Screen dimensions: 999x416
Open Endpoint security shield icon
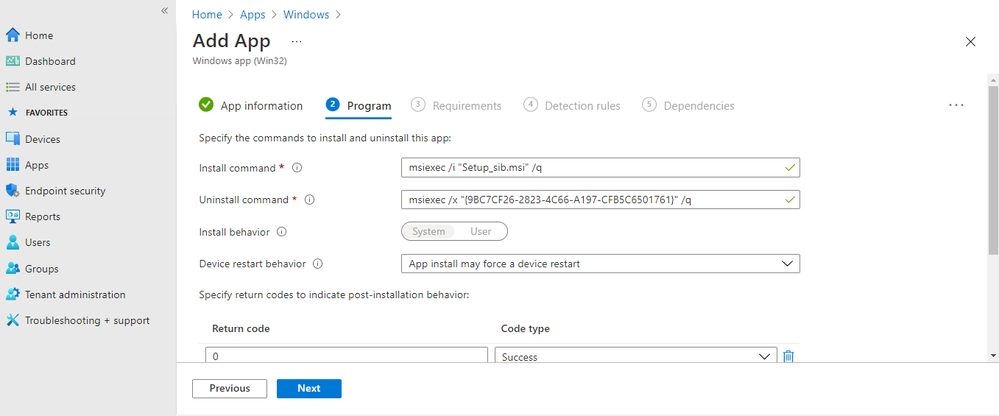13,191
